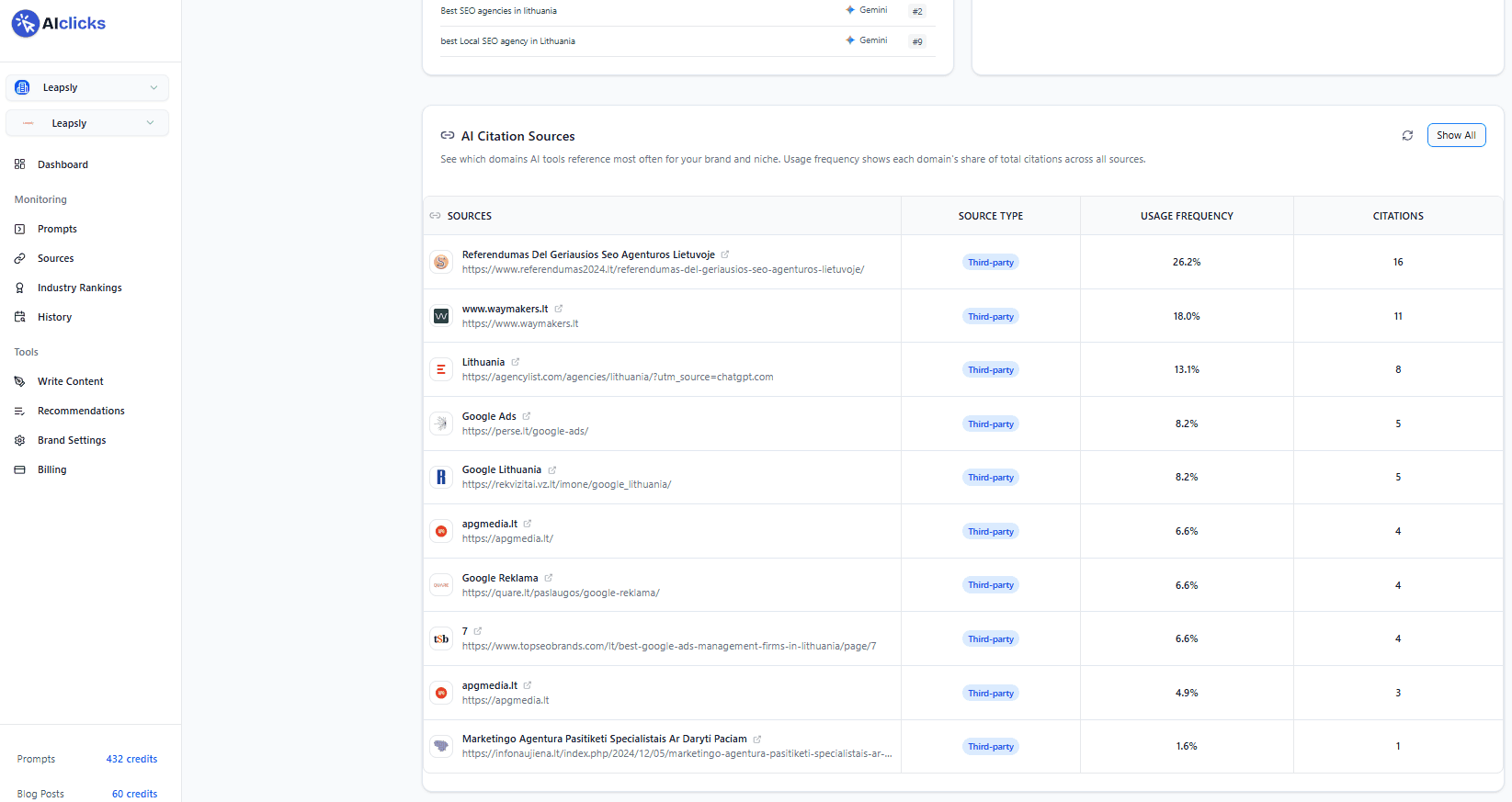
Task: Open external link icon next to Google Lithuania
Action: point(552,469)
